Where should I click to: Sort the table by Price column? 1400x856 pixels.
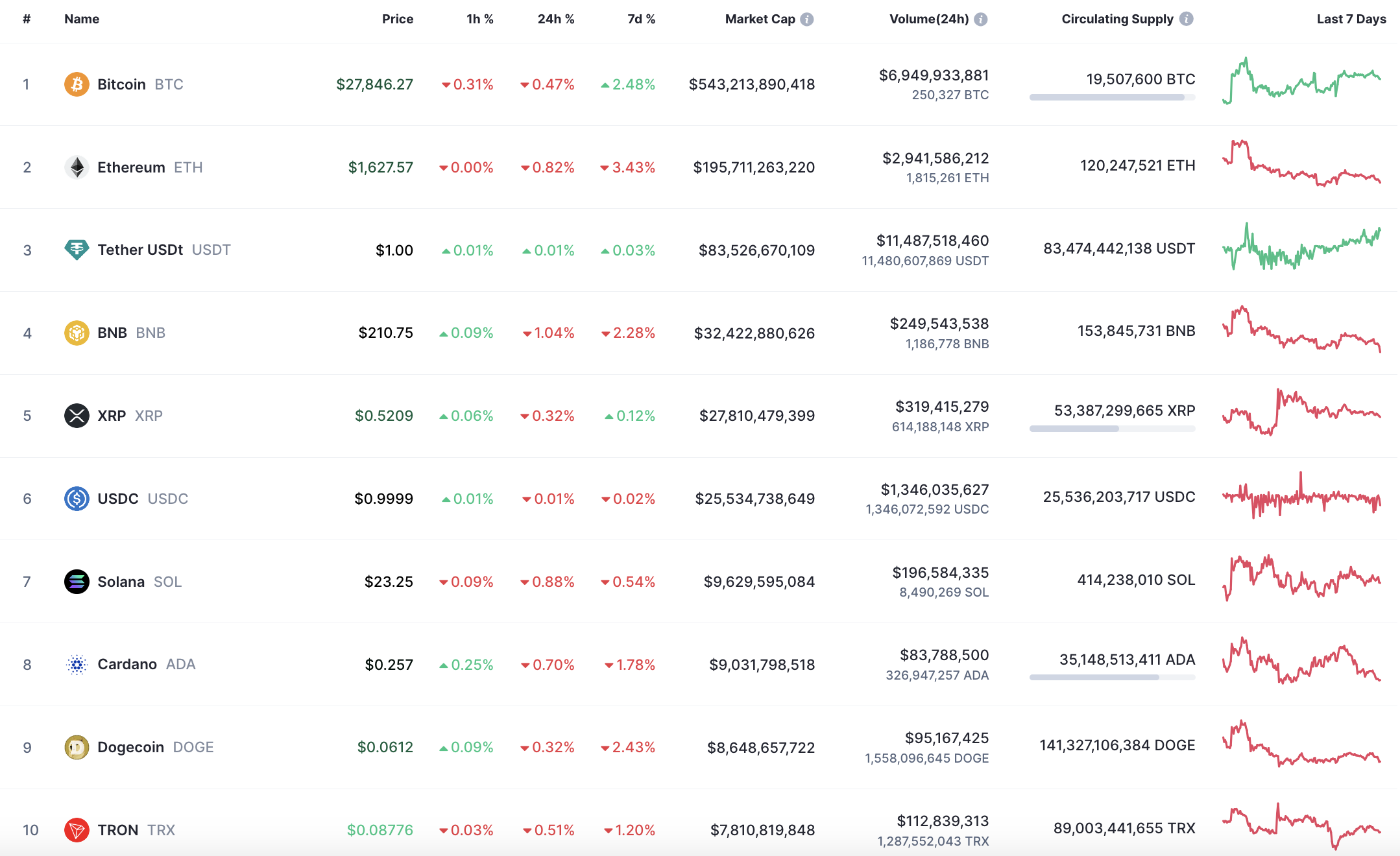397,19
